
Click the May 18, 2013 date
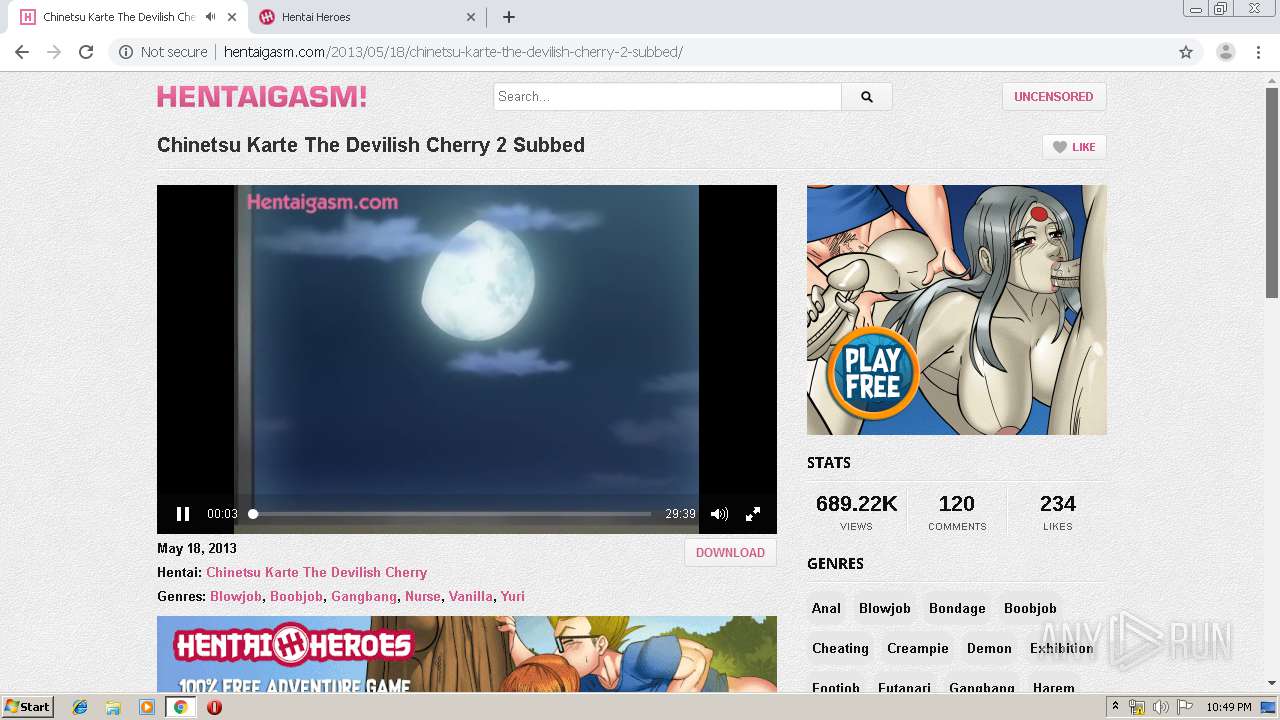pos(197,549)
